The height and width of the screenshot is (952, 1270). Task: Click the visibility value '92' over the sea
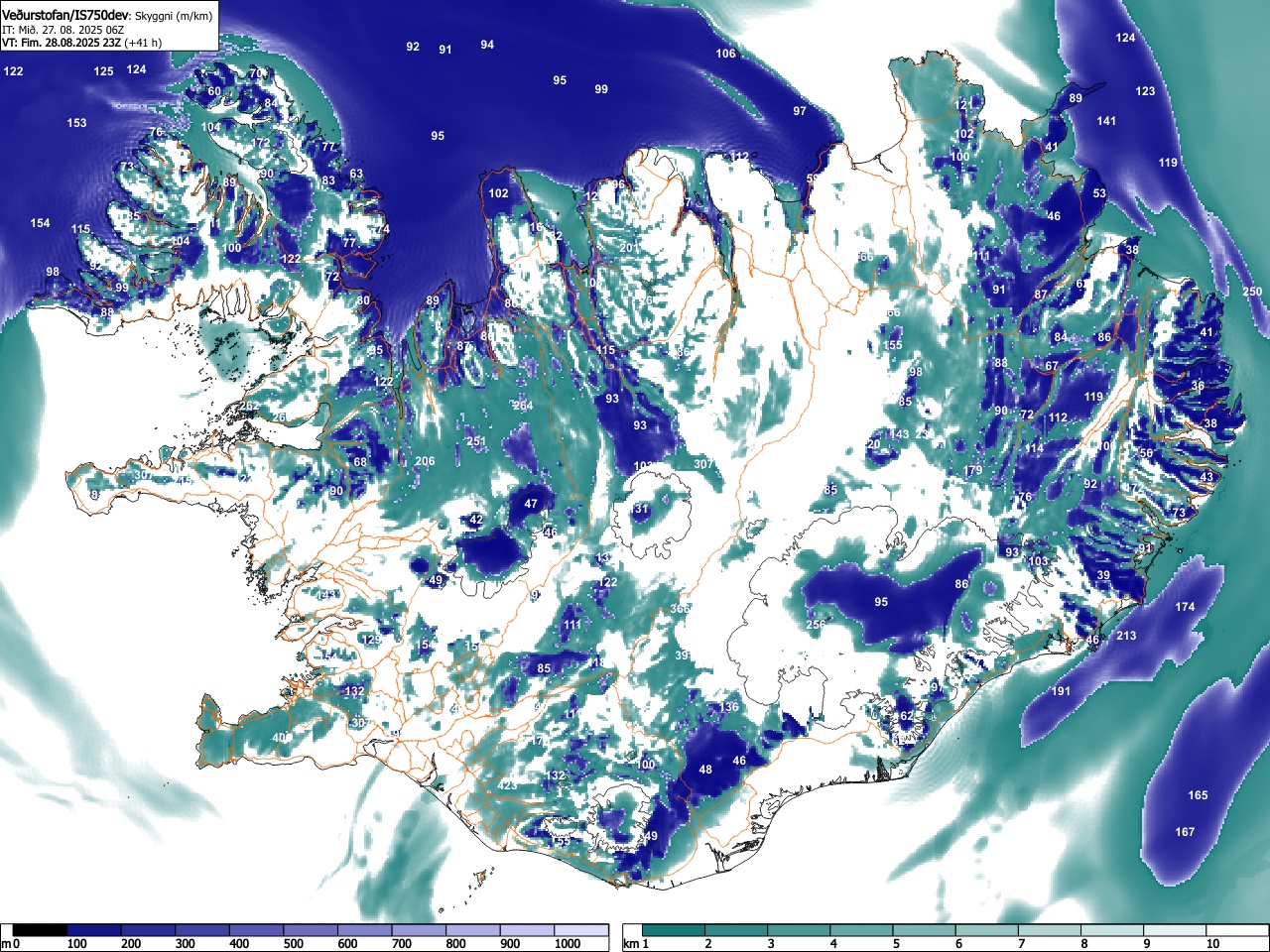click(x=413, y=47)
